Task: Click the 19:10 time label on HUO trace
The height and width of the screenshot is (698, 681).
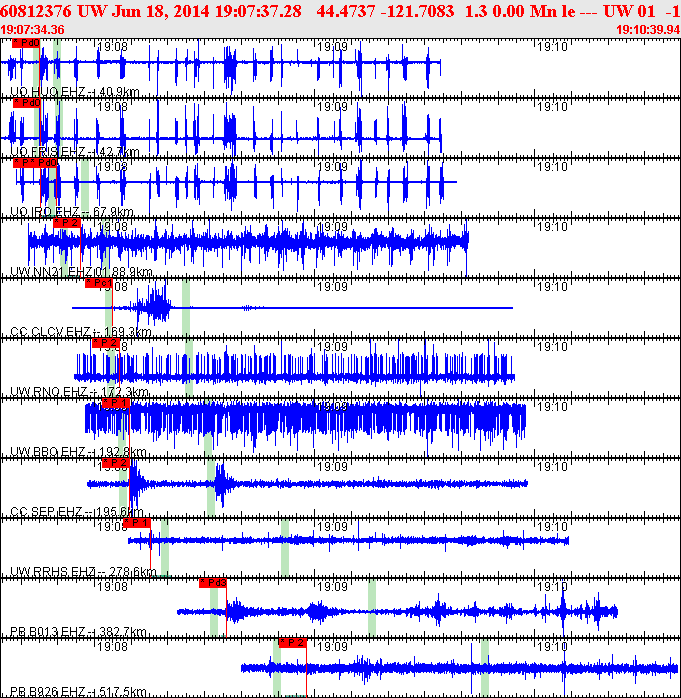Action: pos(552,47)
